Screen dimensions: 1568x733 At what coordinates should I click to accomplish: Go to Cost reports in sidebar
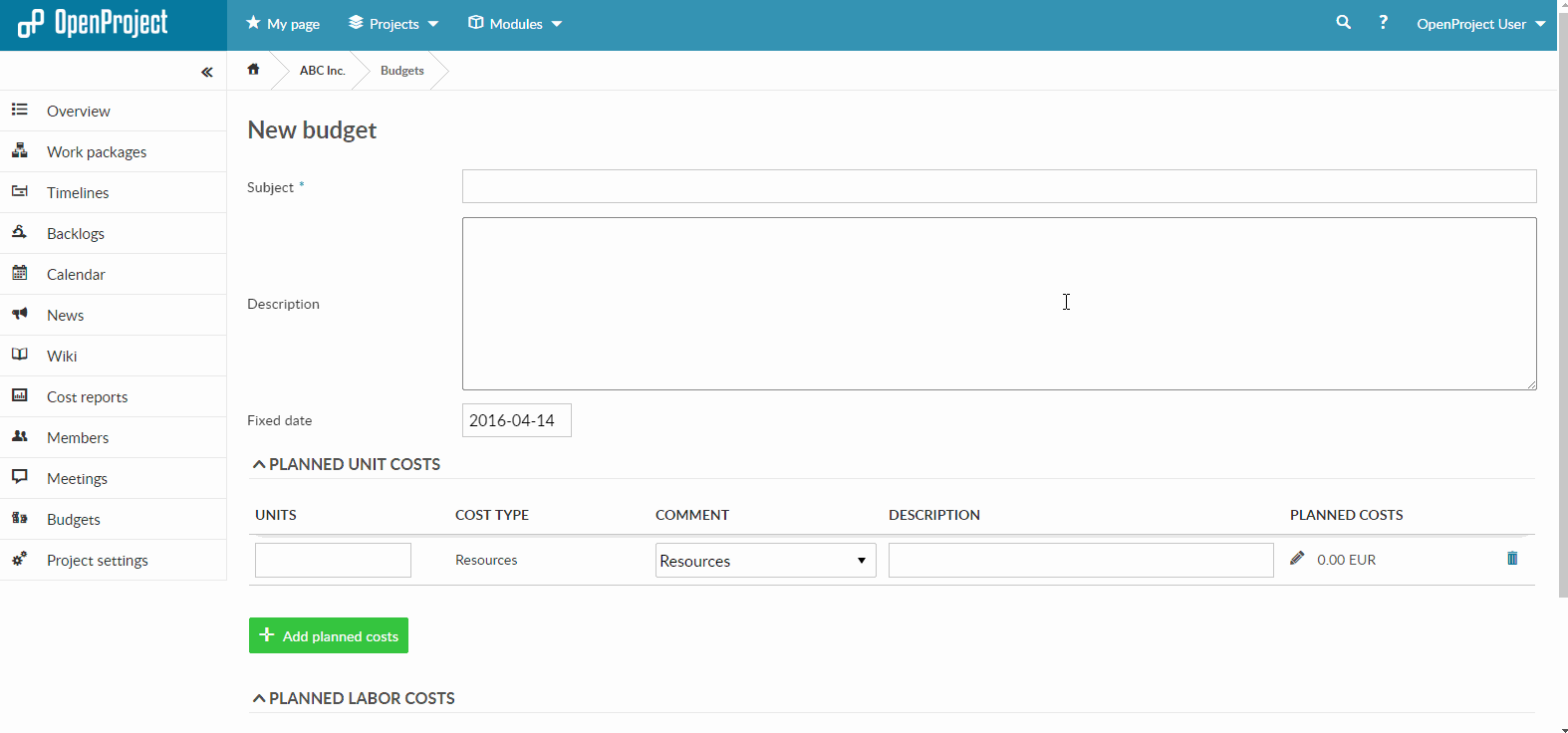(87, 397)
